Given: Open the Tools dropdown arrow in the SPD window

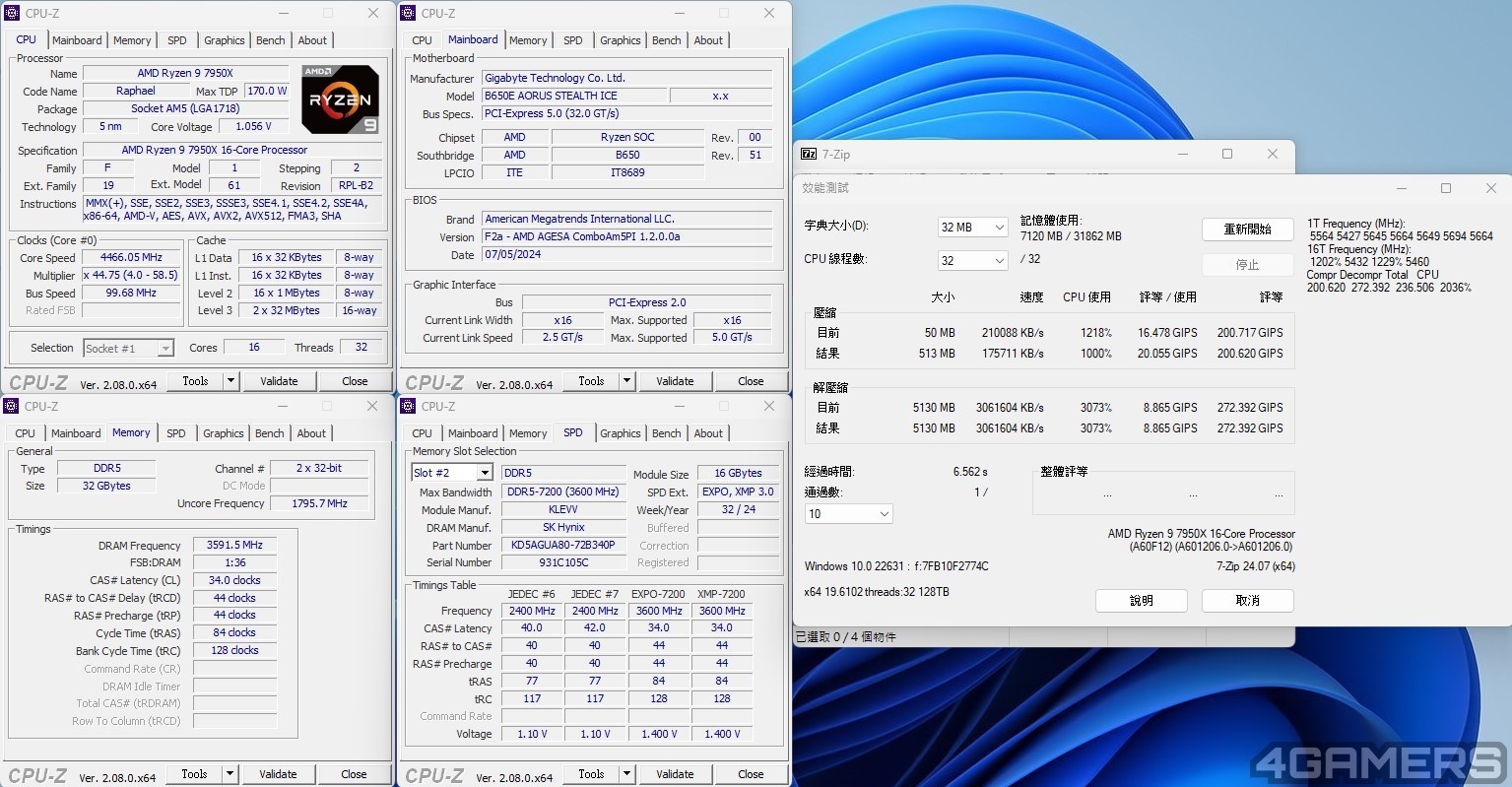Looking at the screenshot, I should pos(626,774).
